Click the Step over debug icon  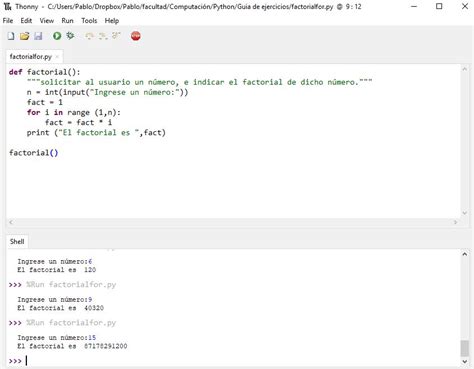(x=89, y=36)
